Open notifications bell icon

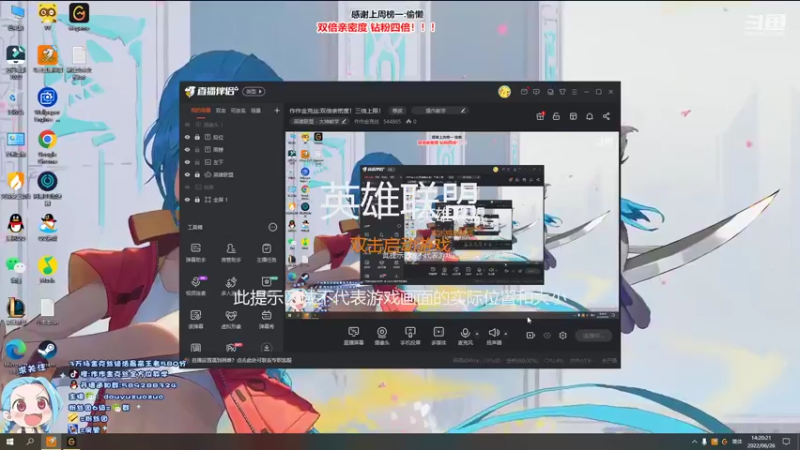click(589, 116)
